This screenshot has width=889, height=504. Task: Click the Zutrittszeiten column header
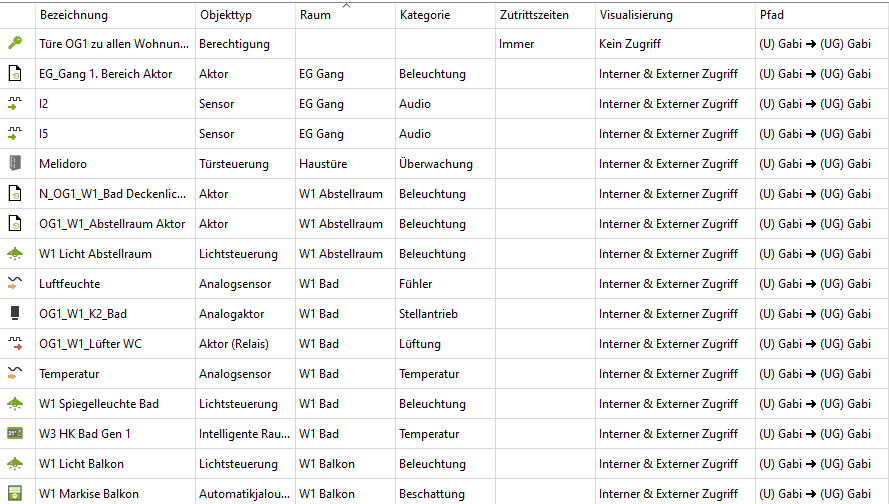(533, 15)
